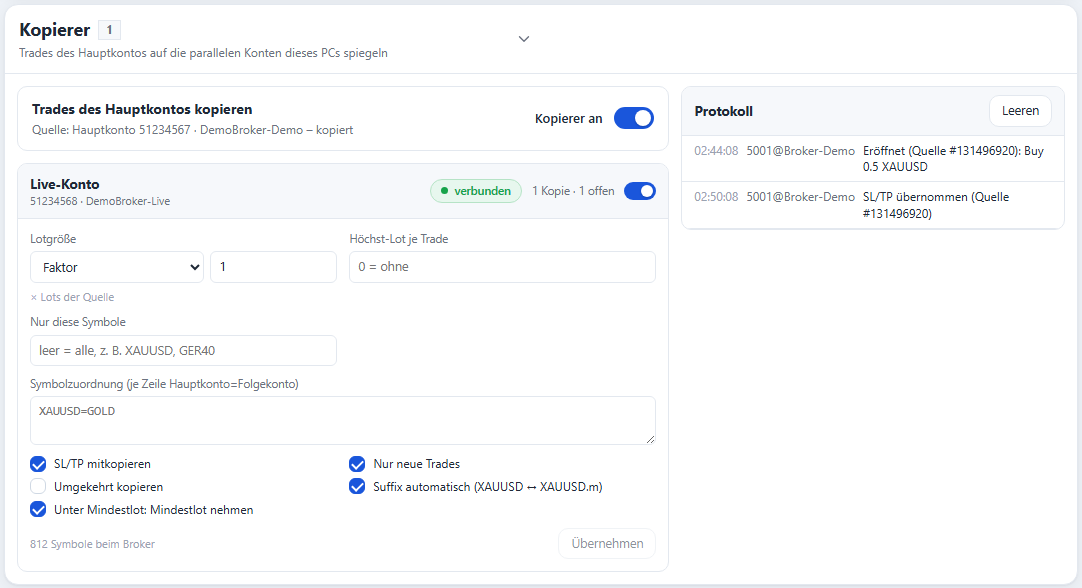
Task: Uncheck "Unter Mindestlot: Mindestlot nehmen"
Action: (38, 510)
